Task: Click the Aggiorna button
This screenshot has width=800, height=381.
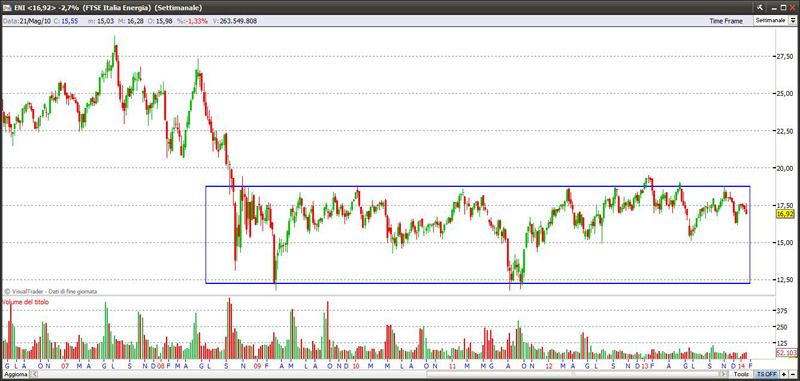Action: (x=15, y=374)
